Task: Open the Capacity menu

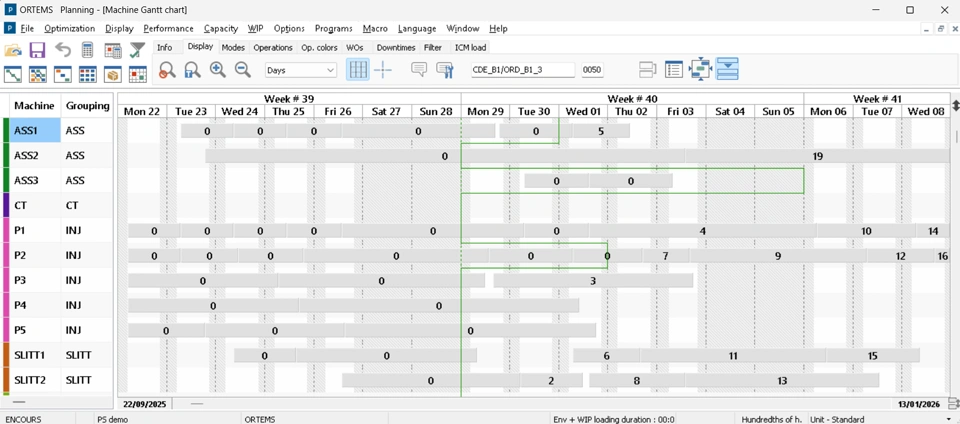Action: [x=221, y=28]
